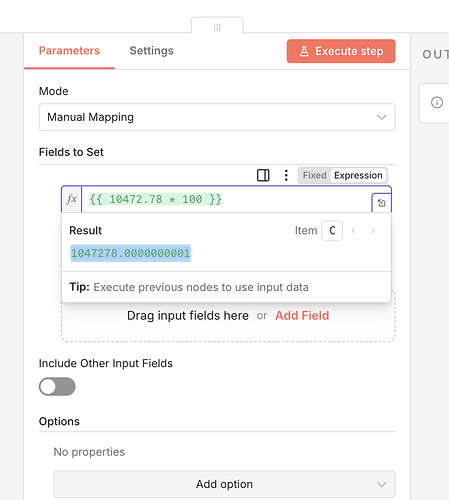The image size is (449, 500).
Task: Click inside the expression input field
Action: [x=227, y=199]
